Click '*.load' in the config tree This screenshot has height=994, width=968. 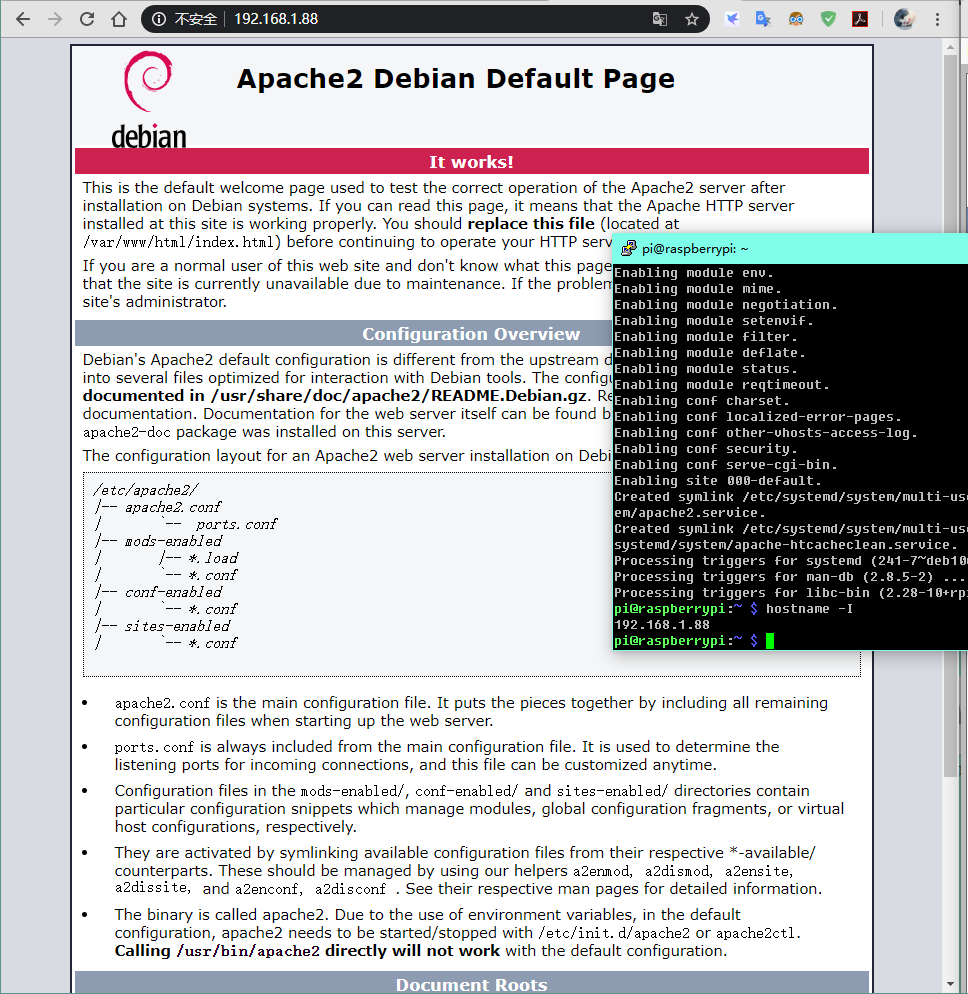tap(213, 558)
